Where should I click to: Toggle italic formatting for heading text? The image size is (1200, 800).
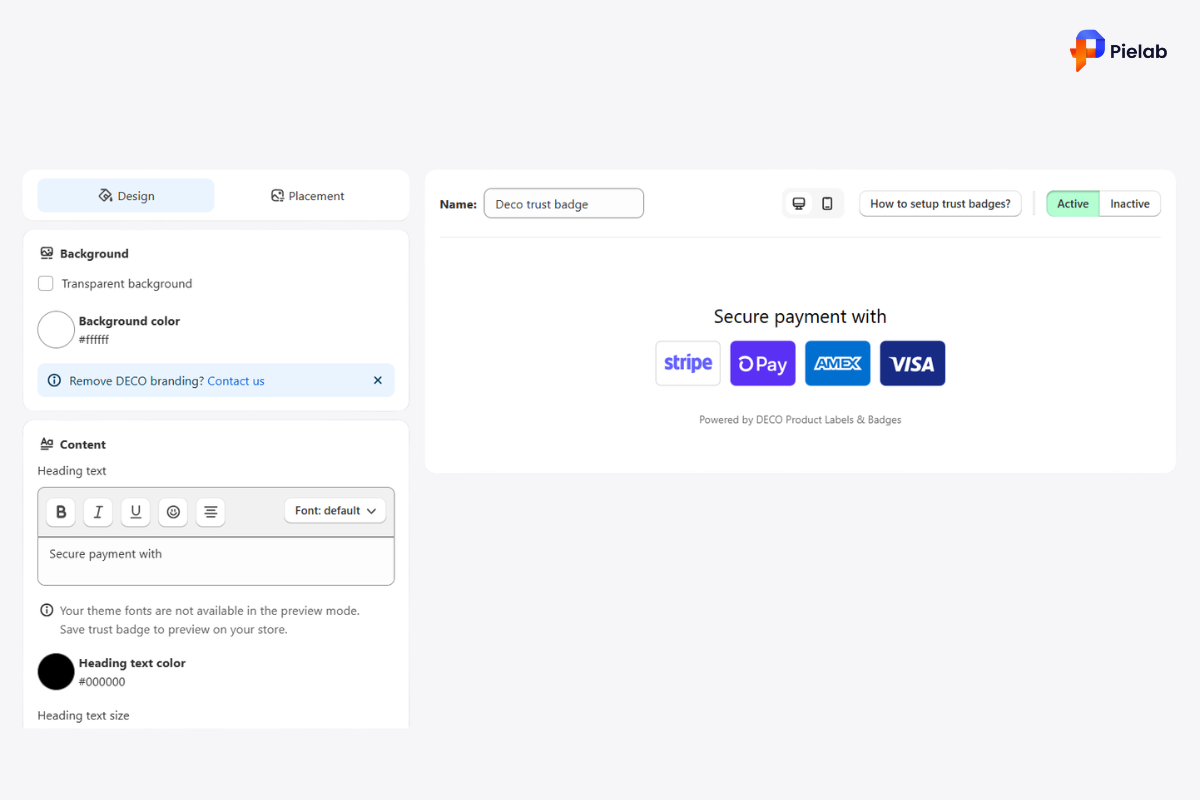pos(98,512)
